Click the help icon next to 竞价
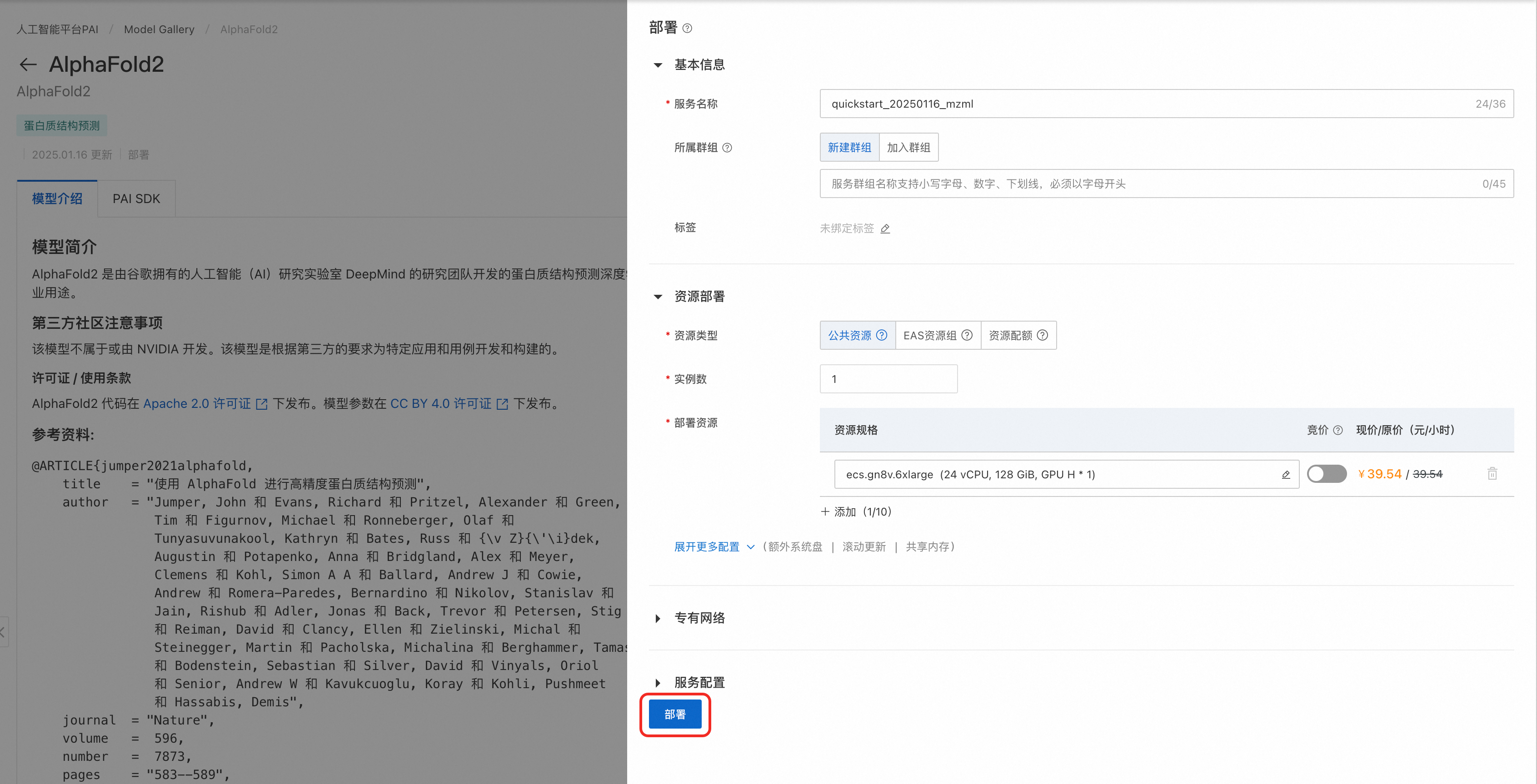The width and height of the screenshot is (1537, 784). click(1337, 430)
